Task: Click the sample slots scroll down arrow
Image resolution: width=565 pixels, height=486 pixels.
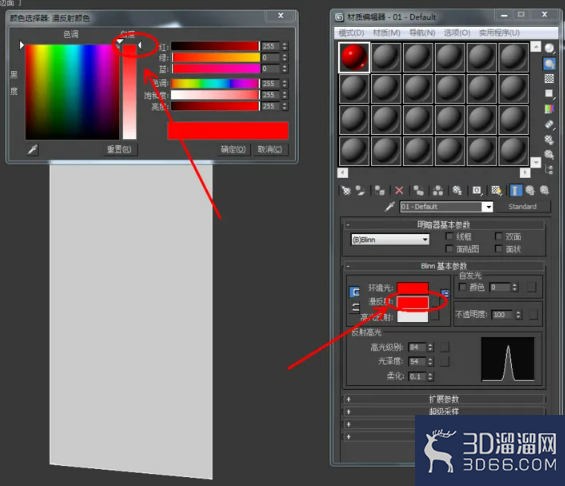Action: 536,162
